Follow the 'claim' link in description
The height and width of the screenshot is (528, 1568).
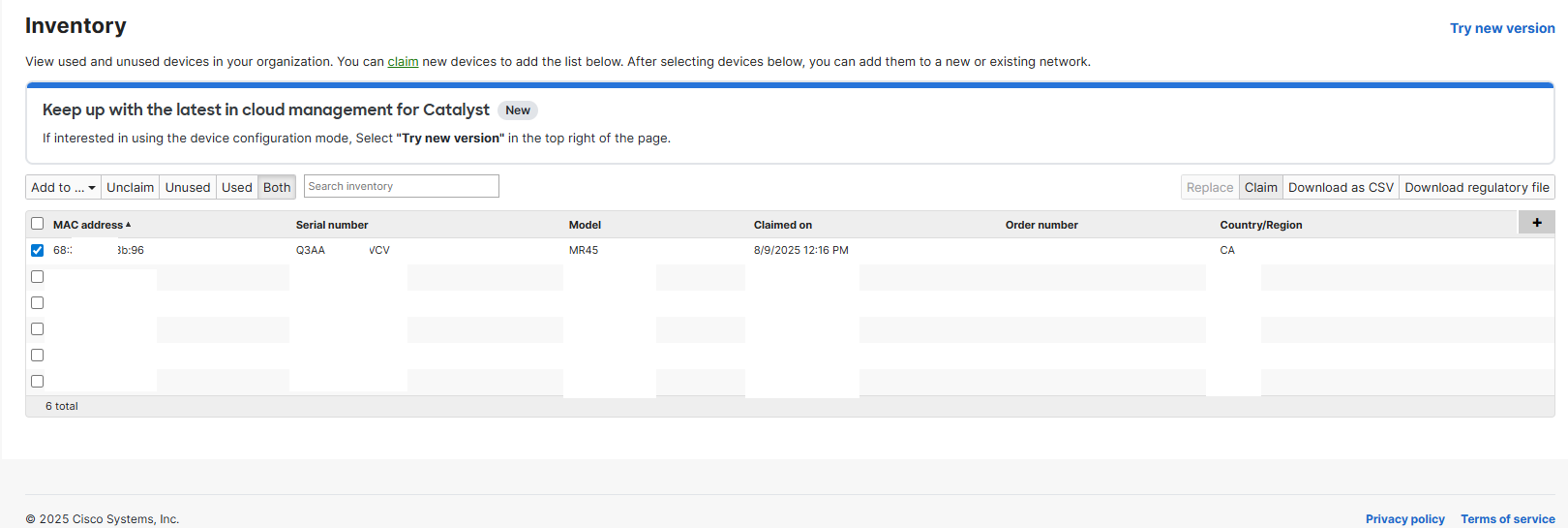(x=403, y=61)
